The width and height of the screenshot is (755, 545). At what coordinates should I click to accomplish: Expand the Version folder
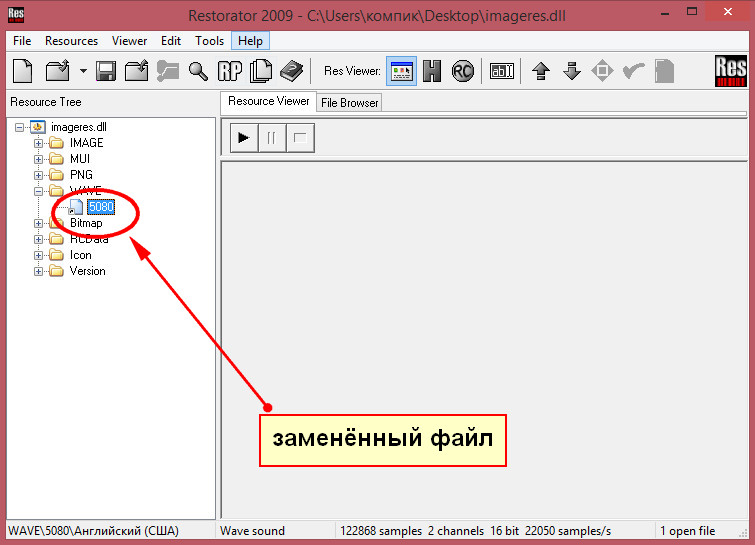pyautogui.click(x=39, y=272)
